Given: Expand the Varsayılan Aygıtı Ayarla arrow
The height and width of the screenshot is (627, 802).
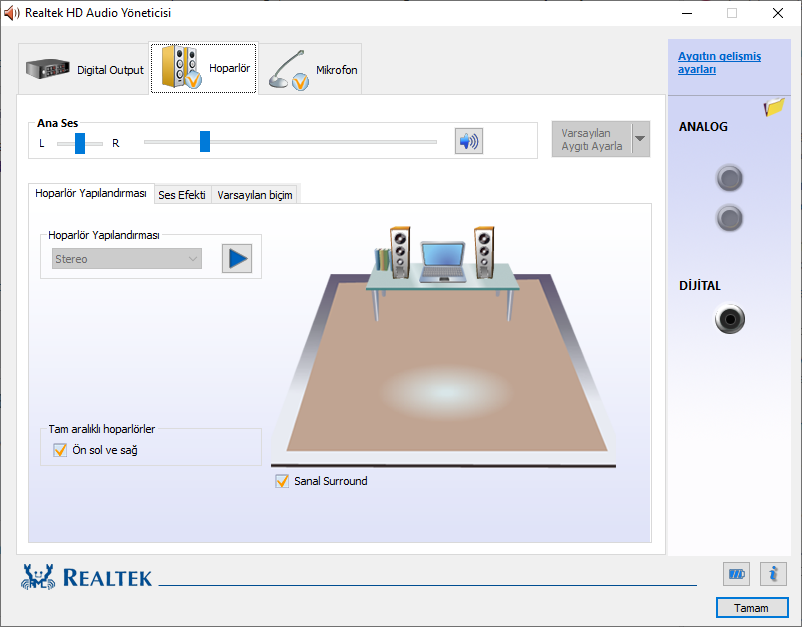Looking at the screenshot, I should [640, 139].
